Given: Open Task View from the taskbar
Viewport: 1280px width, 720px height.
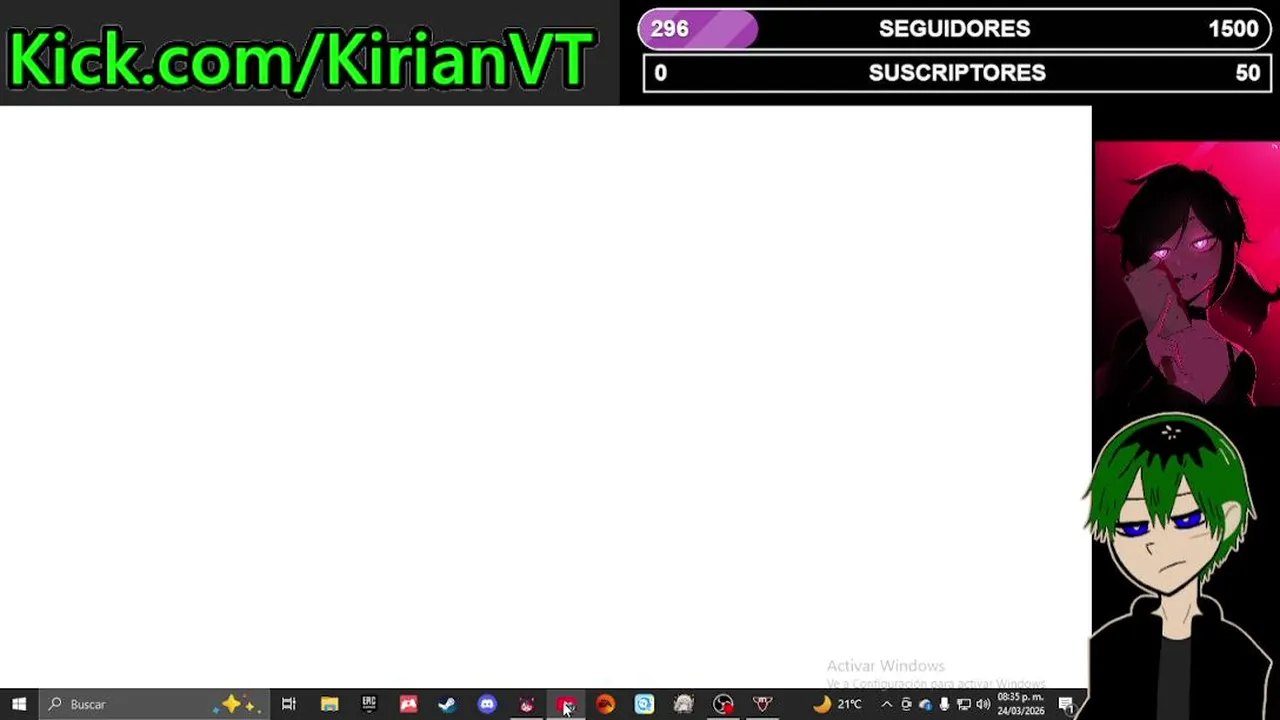Looking at the screenshot, I should click(289, 704).
